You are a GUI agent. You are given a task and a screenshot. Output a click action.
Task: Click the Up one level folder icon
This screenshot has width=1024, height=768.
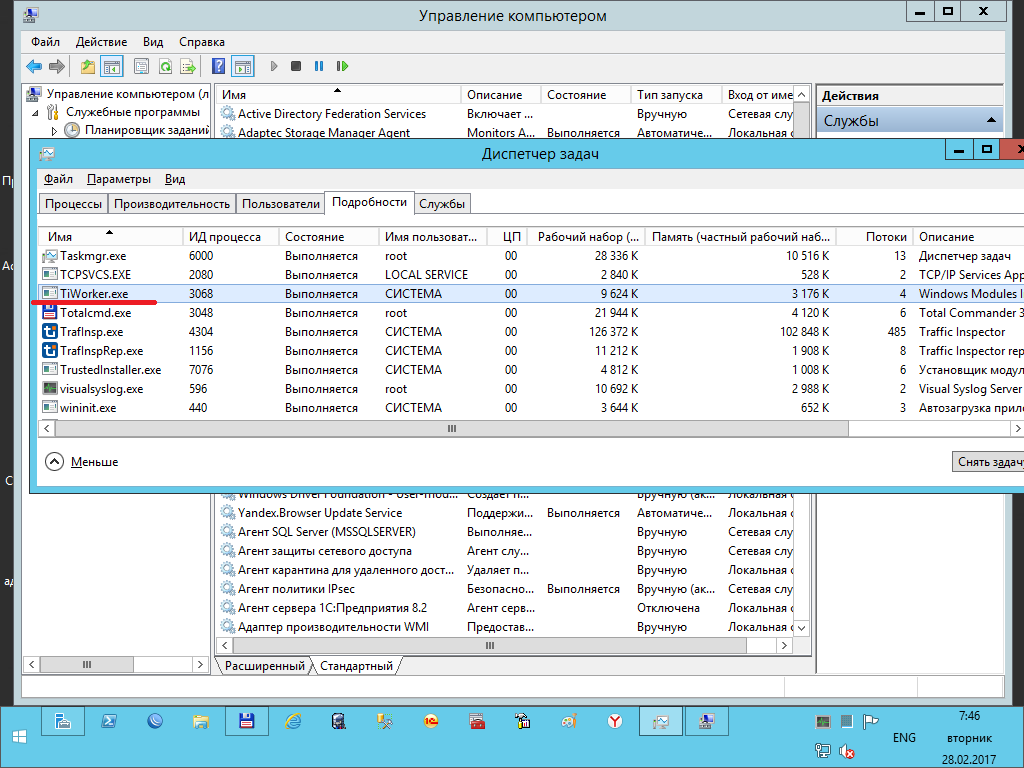[88, 66]
